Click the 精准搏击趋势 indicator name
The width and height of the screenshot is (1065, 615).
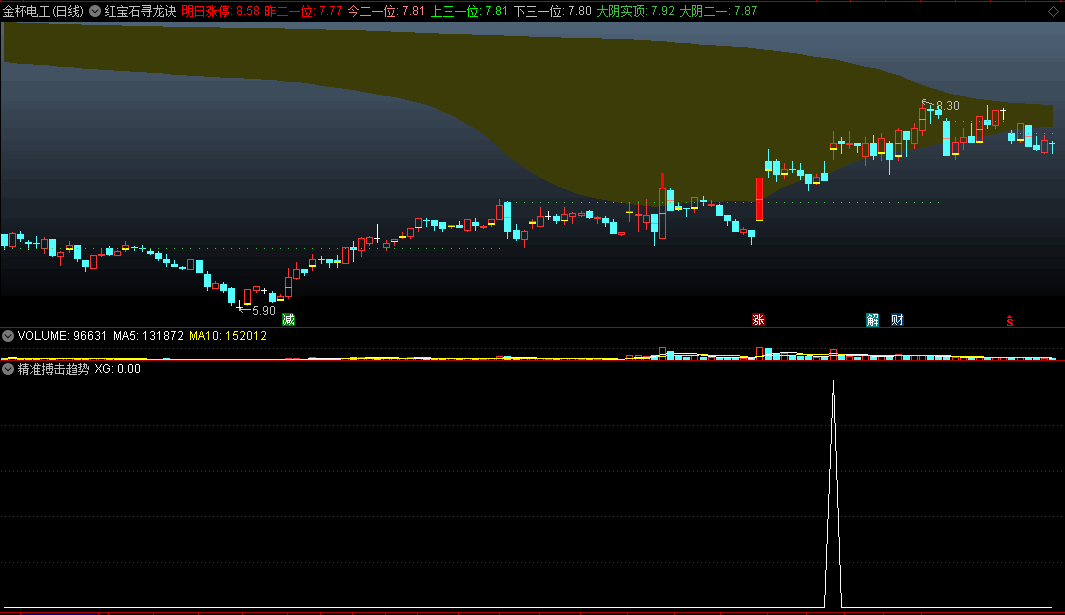pos(53,369)
